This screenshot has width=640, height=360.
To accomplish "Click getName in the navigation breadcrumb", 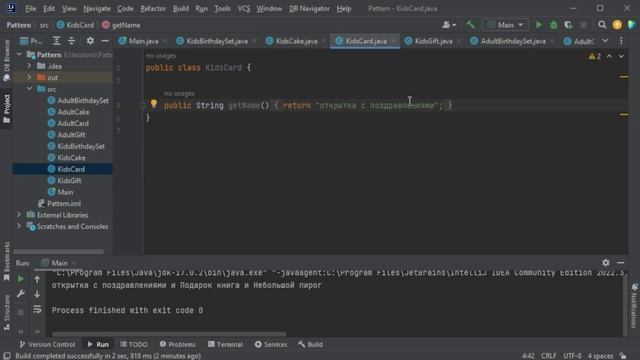I will 126,25.
